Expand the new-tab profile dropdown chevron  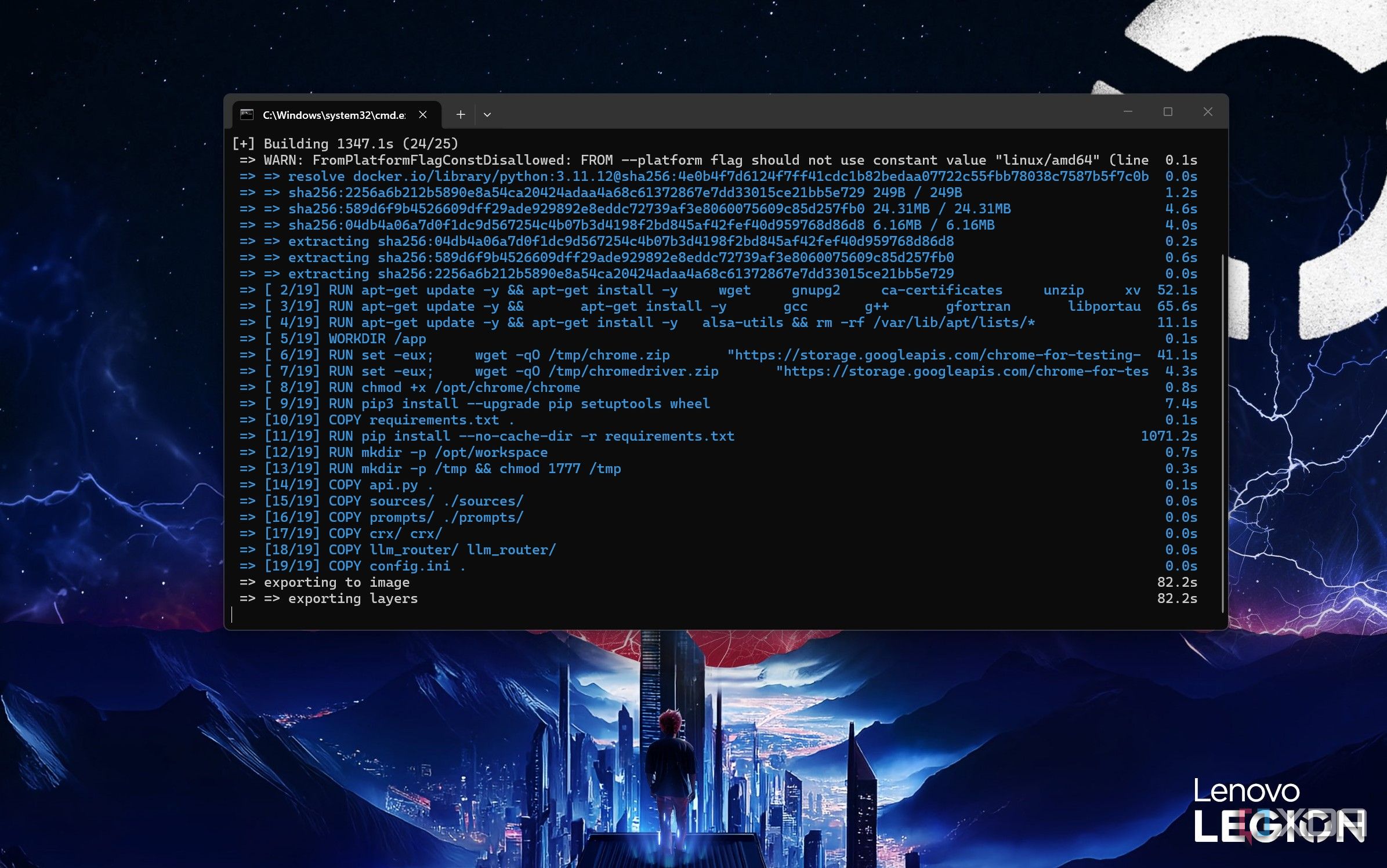(487, 115)
